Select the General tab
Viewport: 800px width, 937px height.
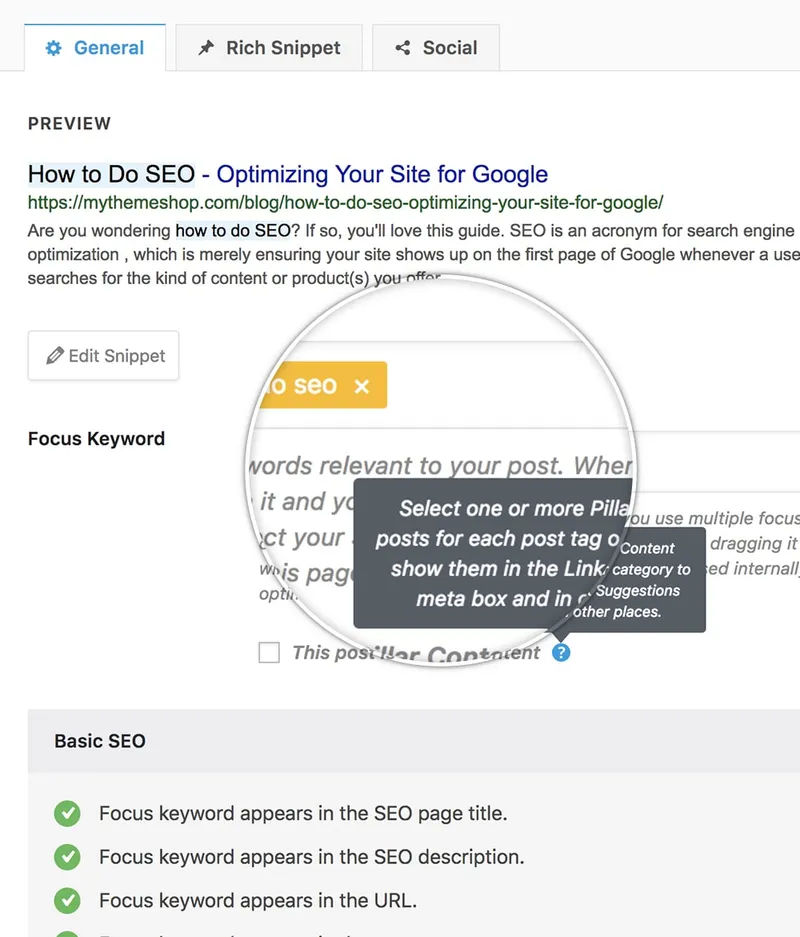(x=95, y=47)
